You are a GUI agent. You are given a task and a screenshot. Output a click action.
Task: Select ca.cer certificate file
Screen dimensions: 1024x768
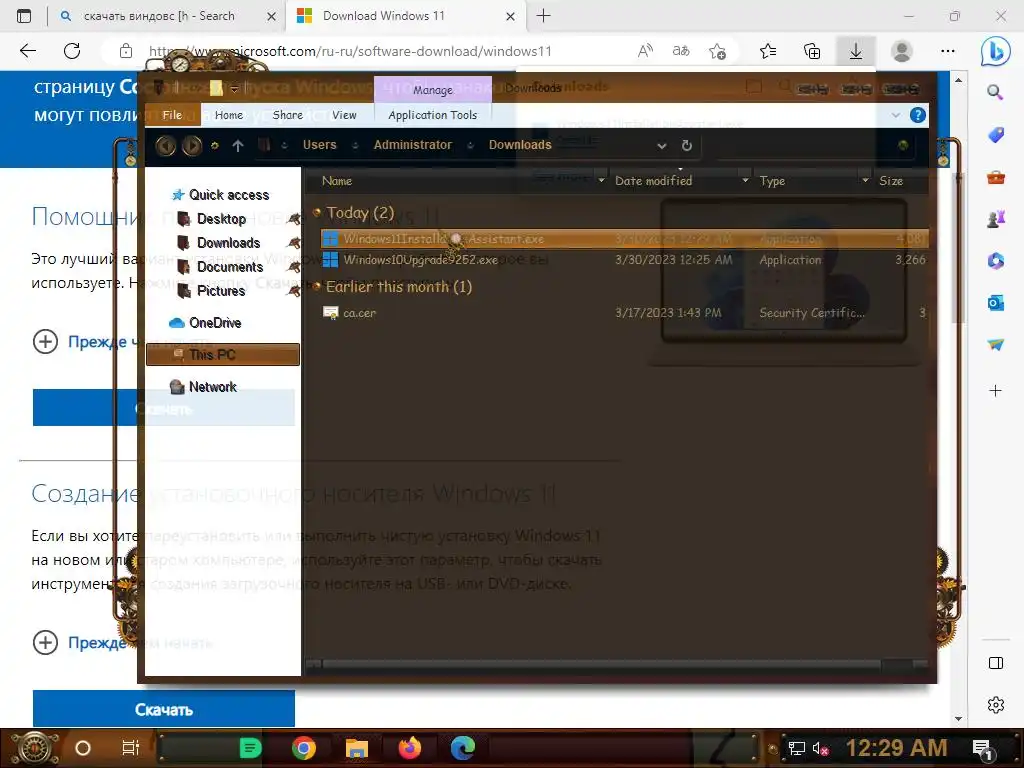pyautogui.click(x=624, y=313)
